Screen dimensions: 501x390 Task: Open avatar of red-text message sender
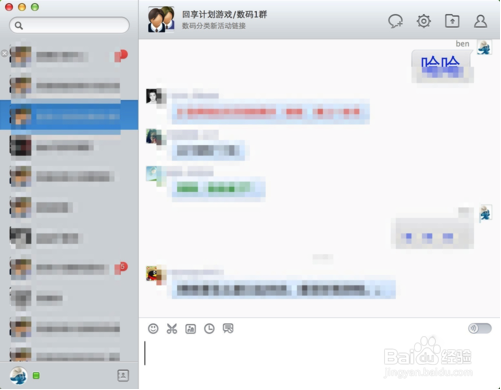pyautogui.click(x=154, y=96)
